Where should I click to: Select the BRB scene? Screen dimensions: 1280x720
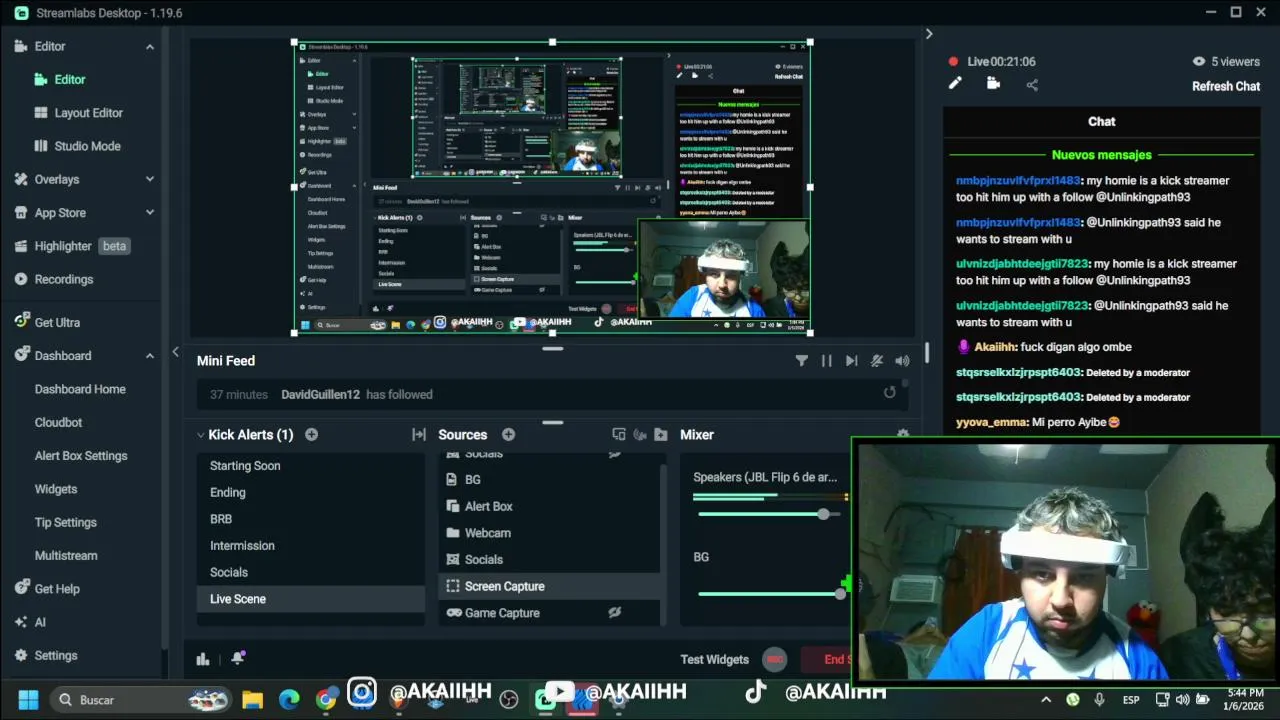pyautogui.click(x=311, y=519)
